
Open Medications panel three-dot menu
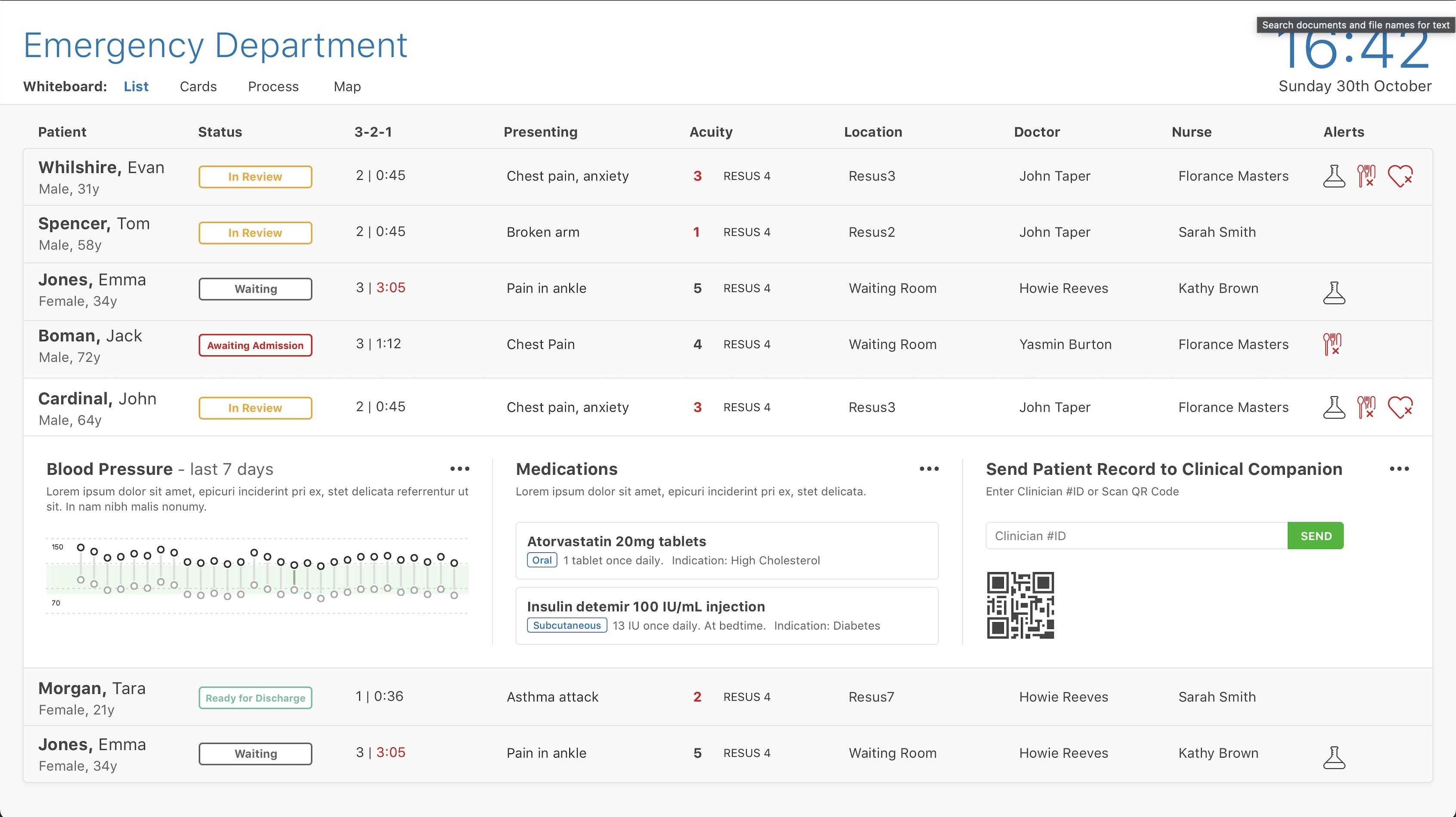(929, 469)
